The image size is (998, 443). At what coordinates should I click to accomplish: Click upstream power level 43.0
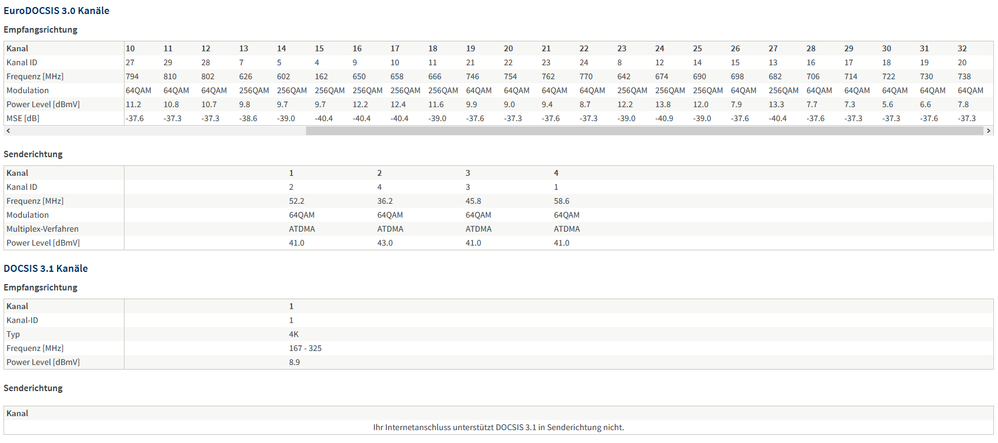click(384, 243)
